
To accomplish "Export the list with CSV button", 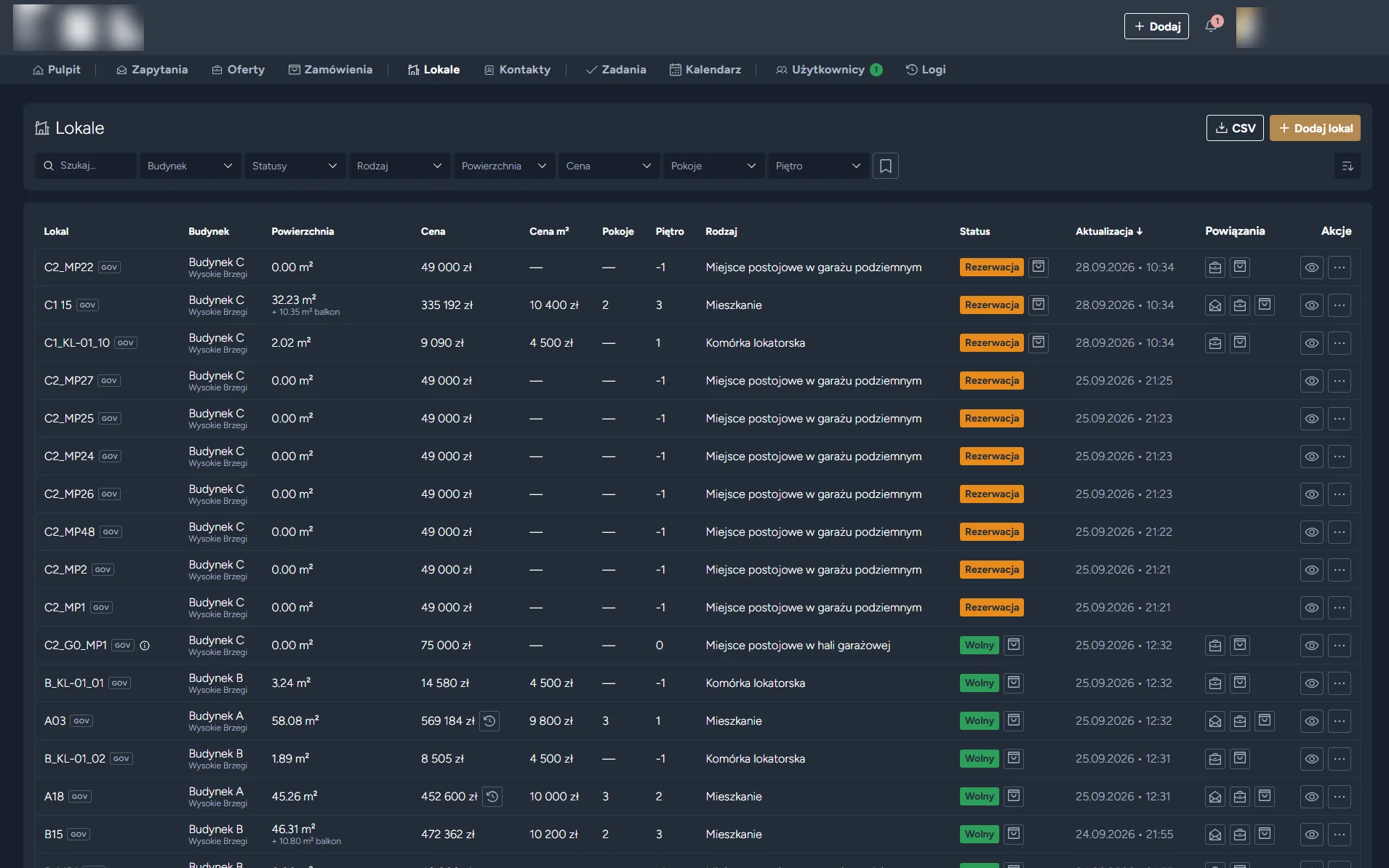I will tap(1235, 128).
